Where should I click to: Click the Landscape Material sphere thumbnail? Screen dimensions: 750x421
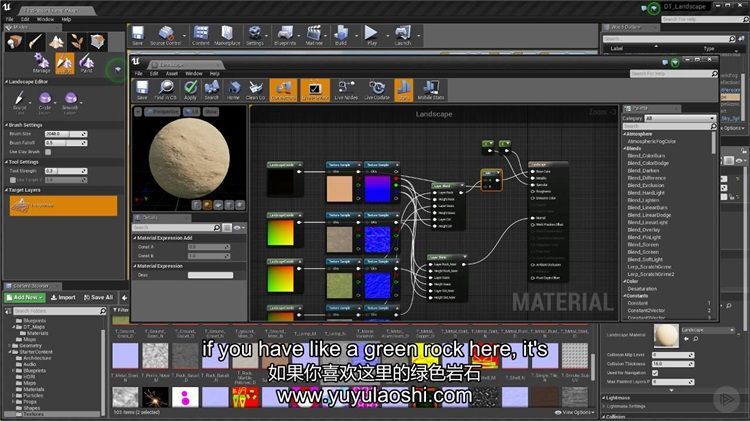(x=666, y=336)
